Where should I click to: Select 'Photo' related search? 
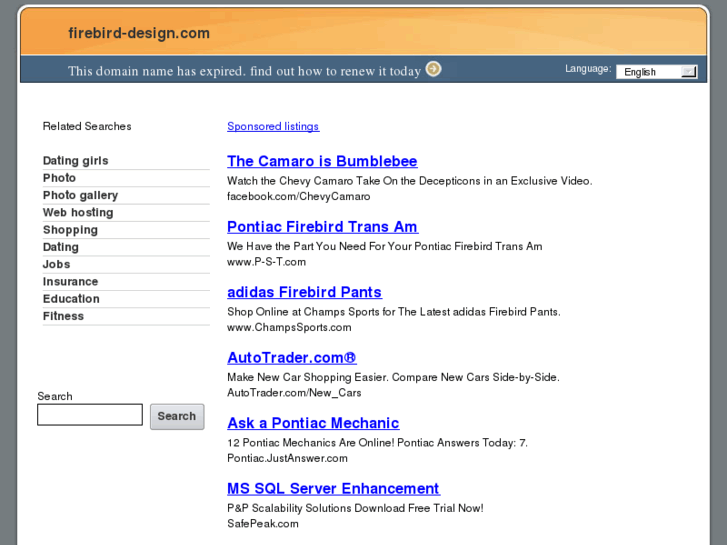pos(59,178)
